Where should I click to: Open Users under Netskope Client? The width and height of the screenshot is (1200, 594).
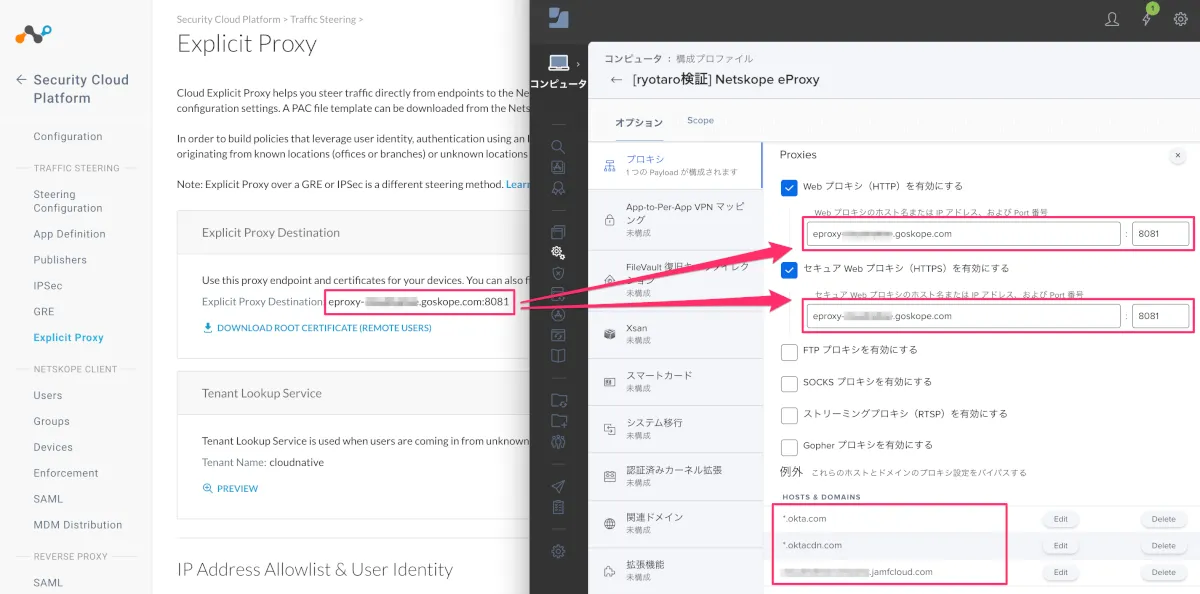[48, 396]
